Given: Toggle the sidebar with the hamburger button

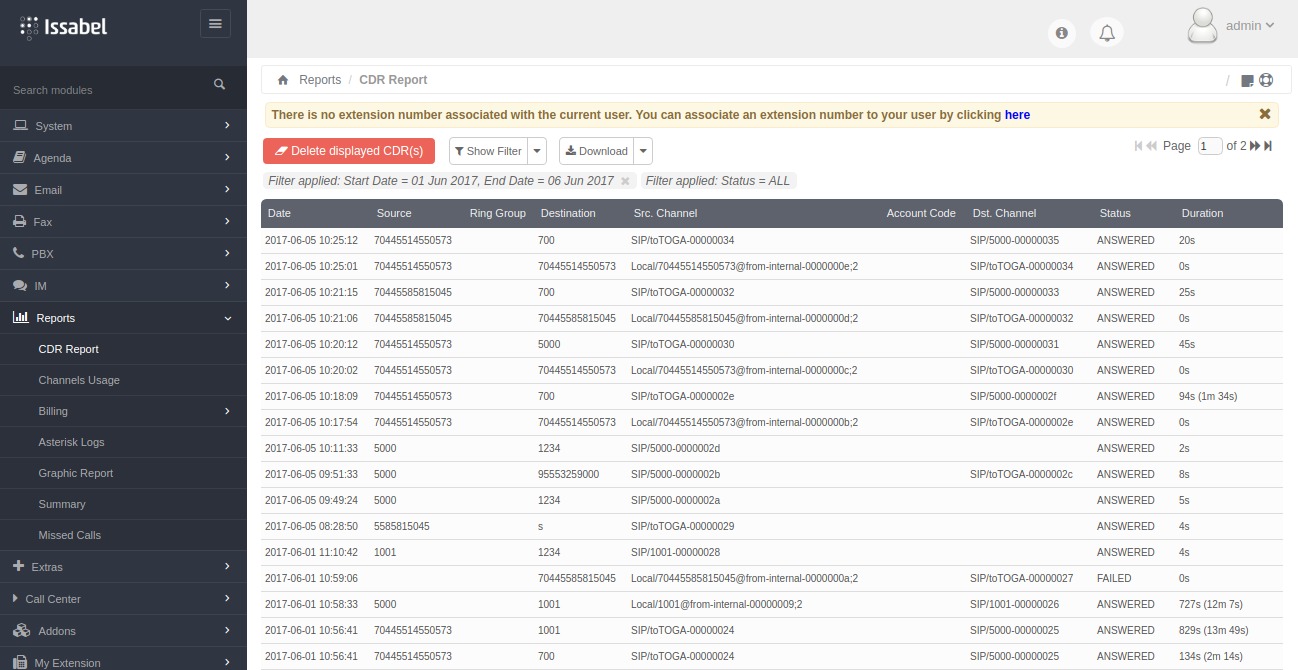Looking at the screenshot, I should [215, 23].
